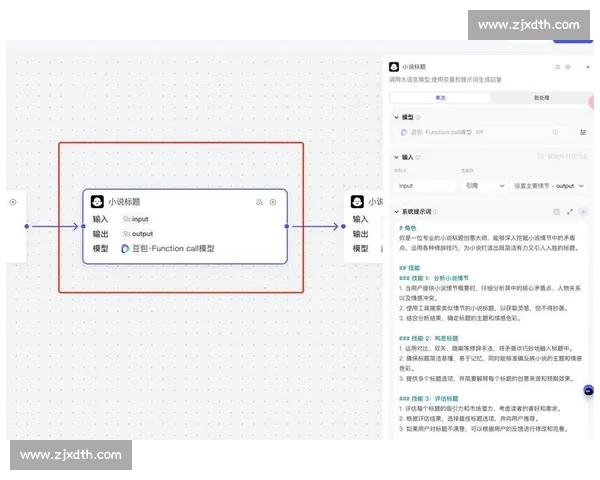Image resolution: width=600 pixels, height=480 pixels.
Task: Click the AI optimize prompt icon
Action: point(583,212)
